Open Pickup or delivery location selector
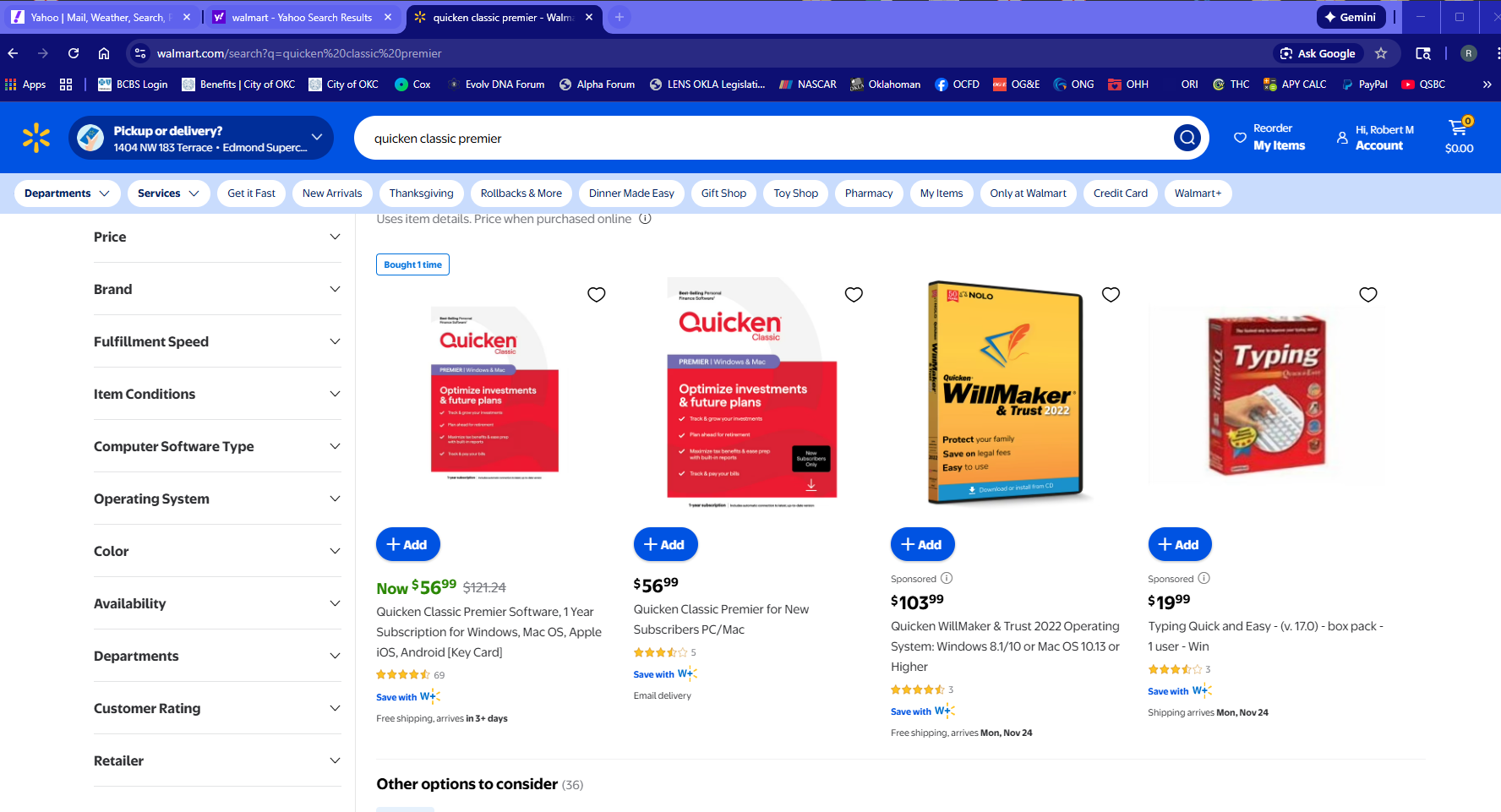Viewport: 1501px width, 812px height. coord(201,138)
